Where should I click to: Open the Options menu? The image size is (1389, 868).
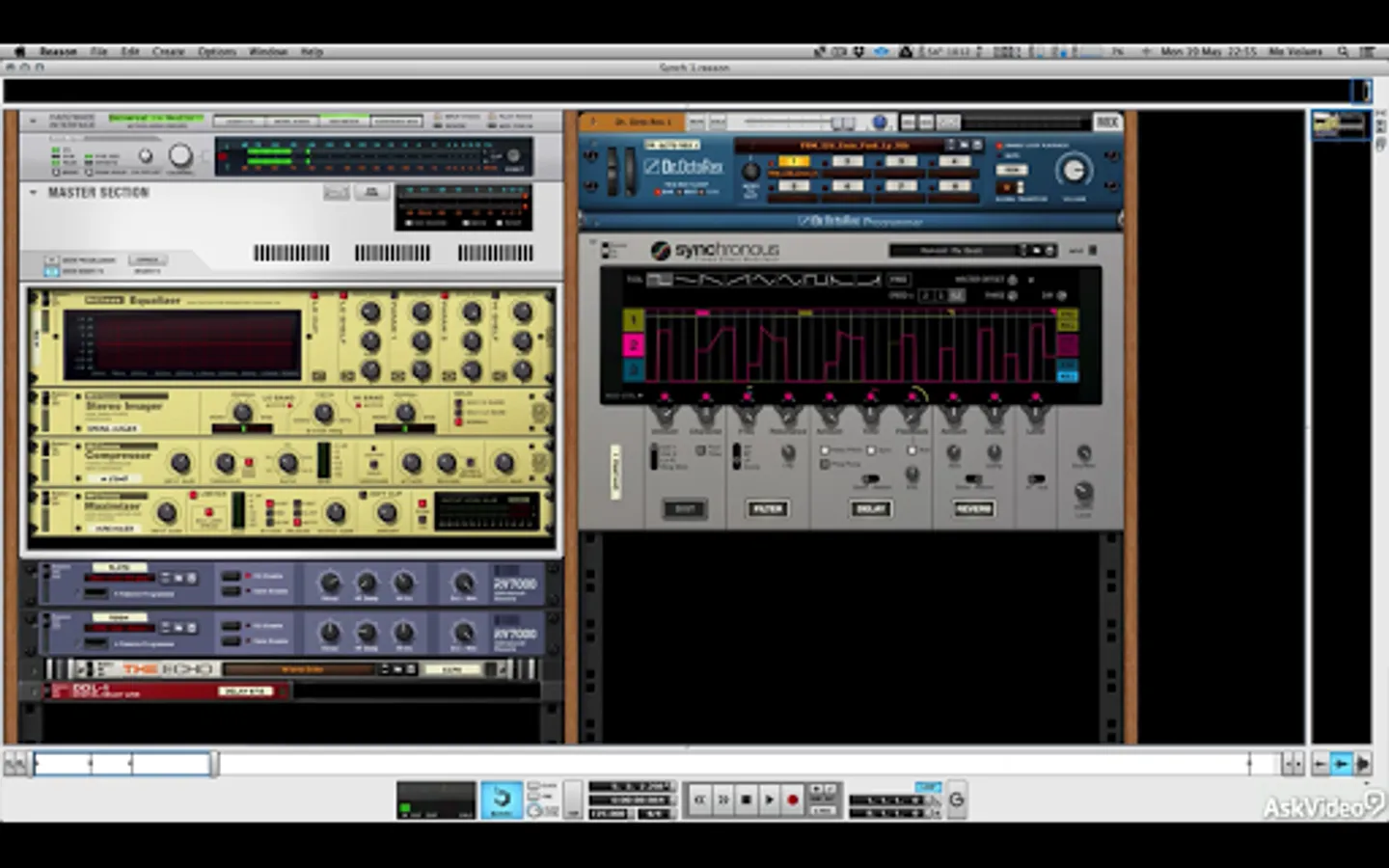[x=216, y=51]
